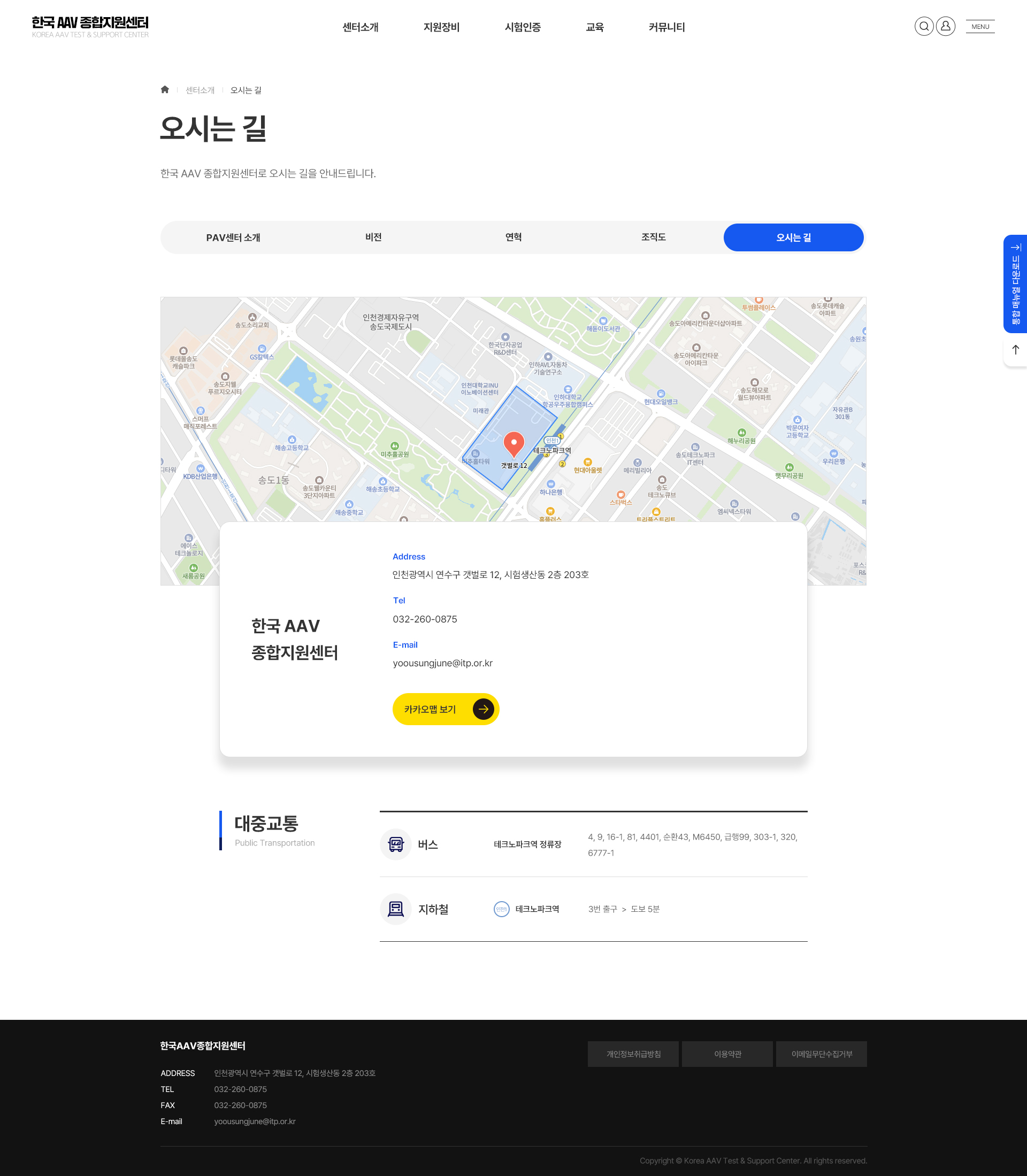Open the 개인정보취급방침 footer link
This screenshot has width=1027, height=1176.
[633, 1054]
